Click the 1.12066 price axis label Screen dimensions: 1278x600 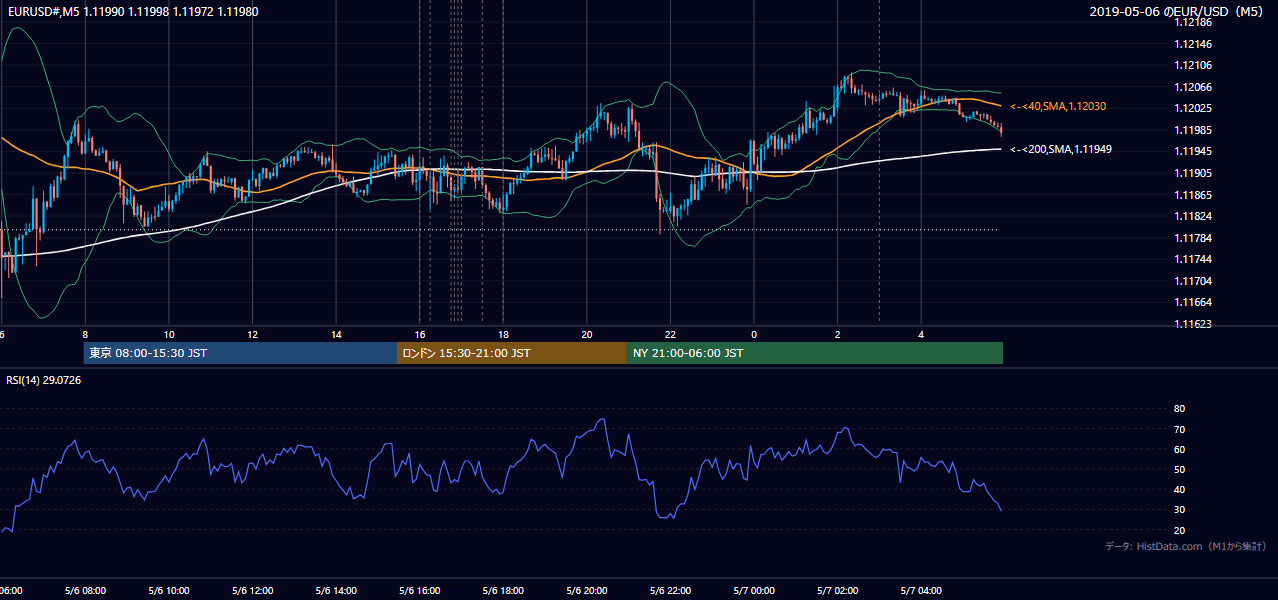[1193, 87]
